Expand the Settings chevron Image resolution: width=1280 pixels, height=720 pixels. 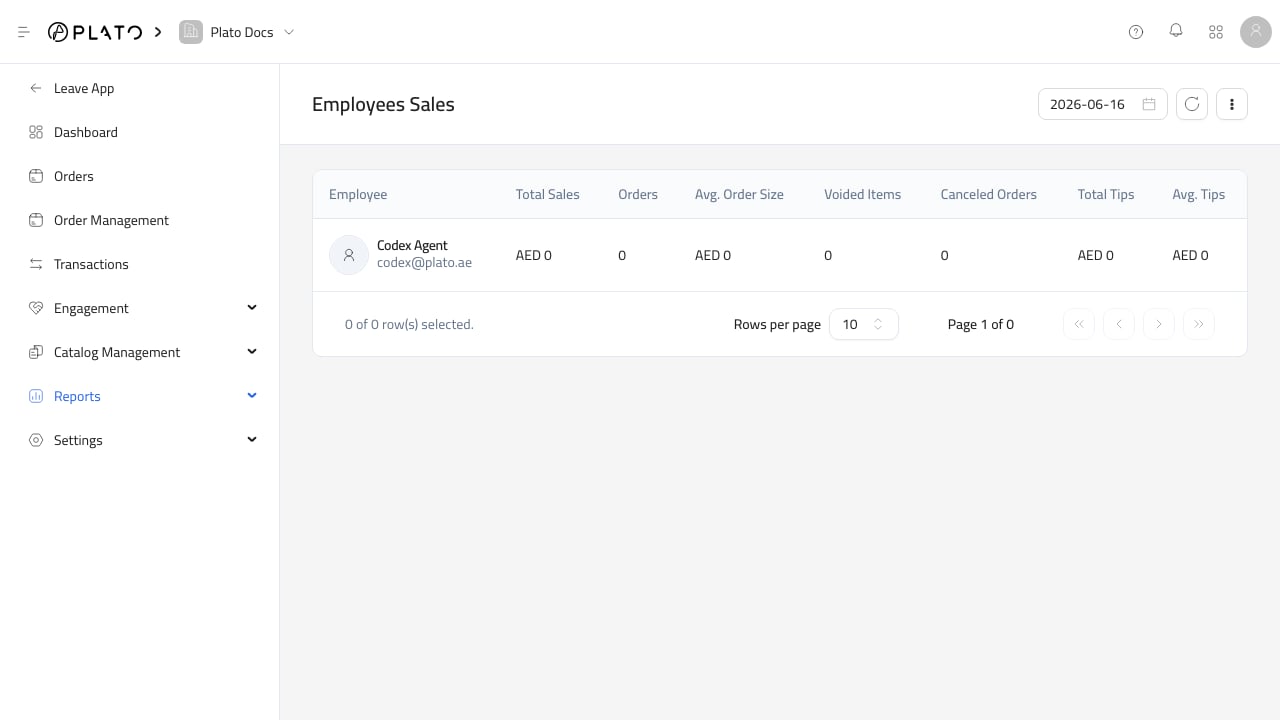tap(252, 439)
